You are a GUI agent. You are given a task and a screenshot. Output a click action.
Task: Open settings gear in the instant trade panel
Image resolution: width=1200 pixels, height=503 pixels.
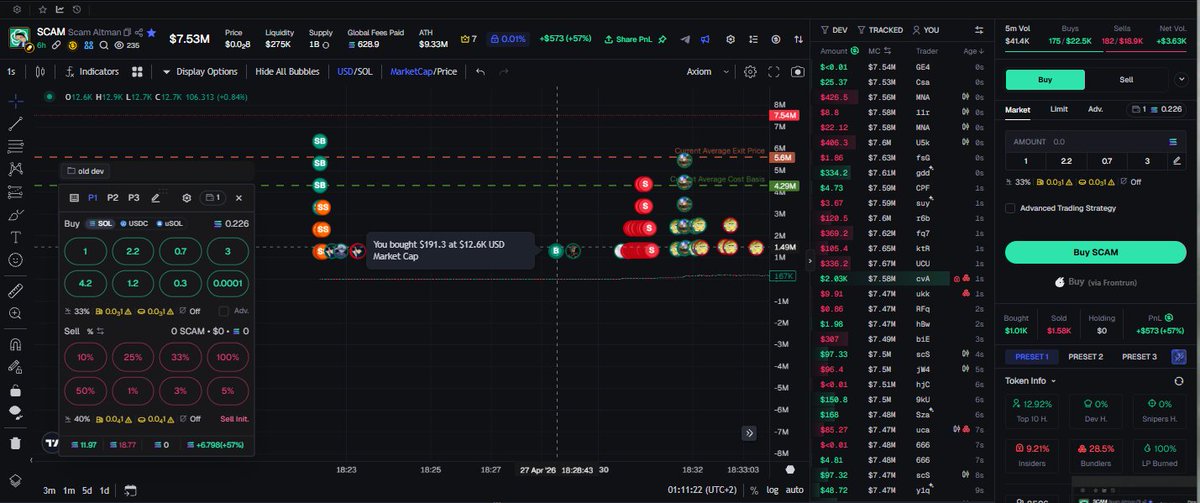(186, 198)
